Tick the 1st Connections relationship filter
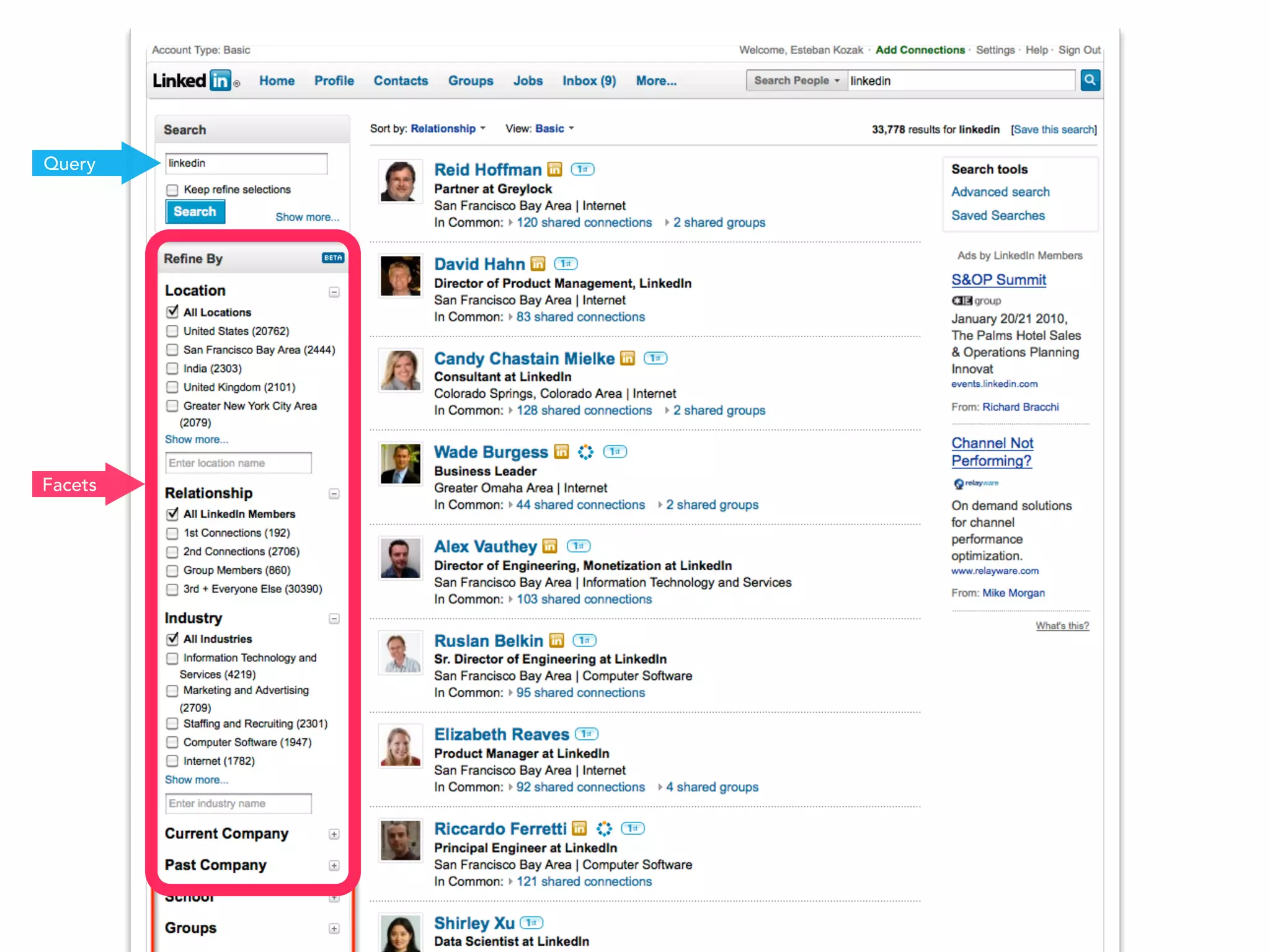 (172, 533)
